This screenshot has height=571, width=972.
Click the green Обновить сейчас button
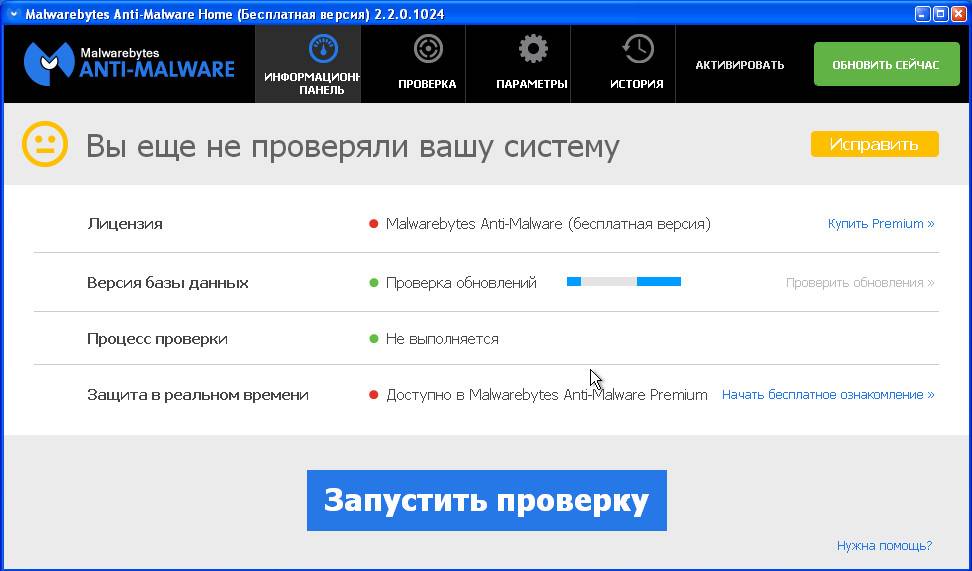[885, 65]
